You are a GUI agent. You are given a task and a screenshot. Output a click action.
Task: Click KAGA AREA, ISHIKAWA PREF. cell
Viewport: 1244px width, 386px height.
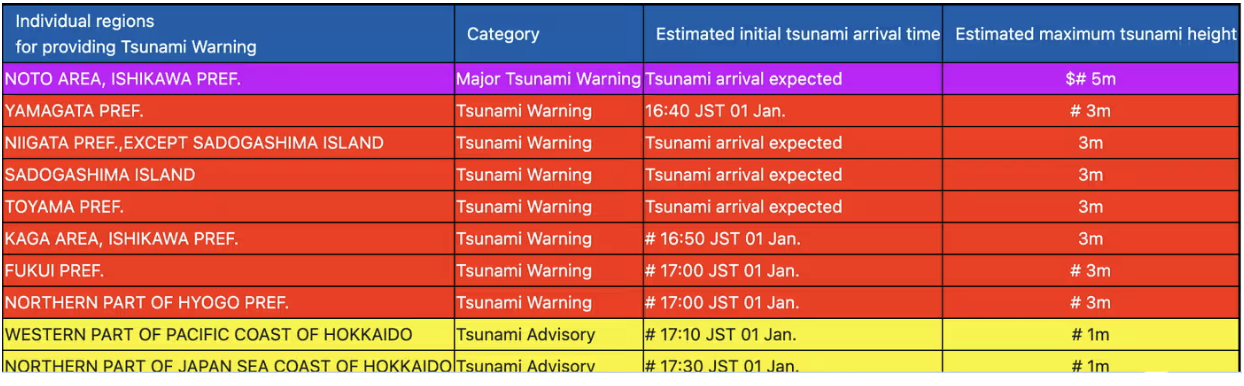point(229,239)
